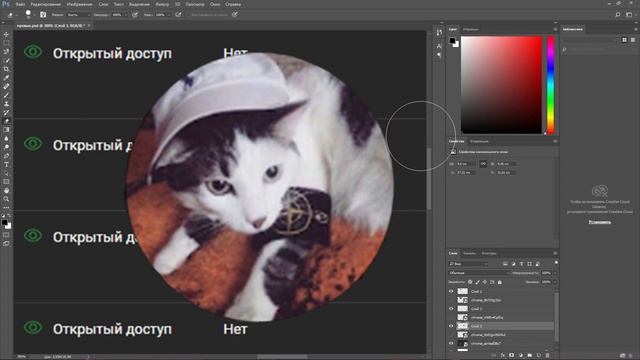Click the rainbow hue slider strip

click(x=551, y=85)
